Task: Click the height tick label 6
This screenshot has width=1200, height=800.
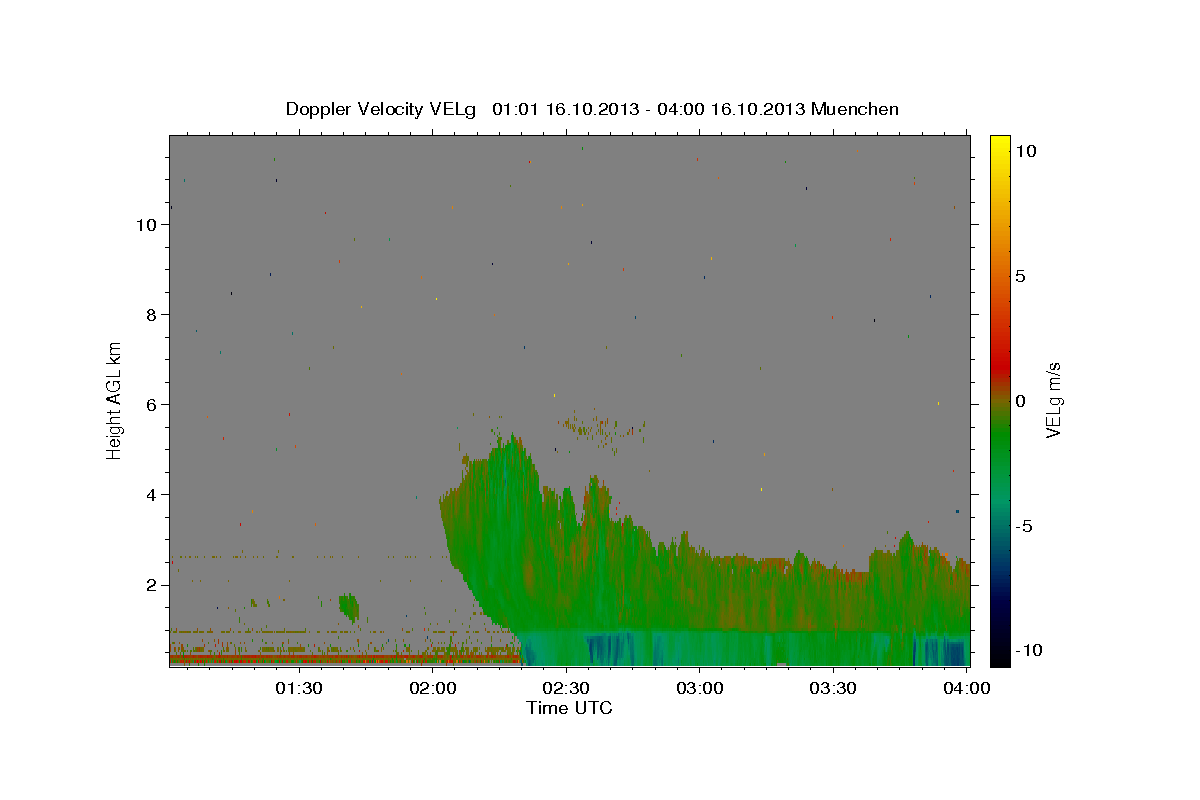Action: [152, 405]
